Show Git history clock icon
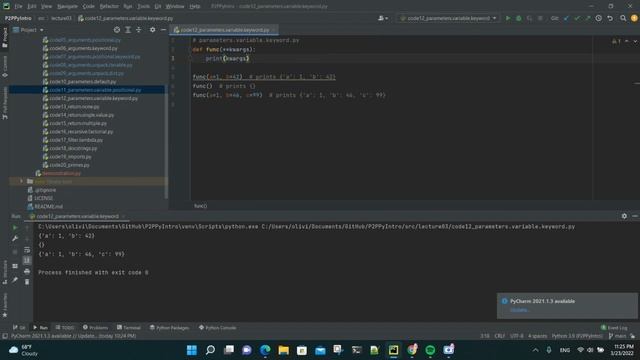This screenshot has width=640, height=360. click(x=598, y=18)
